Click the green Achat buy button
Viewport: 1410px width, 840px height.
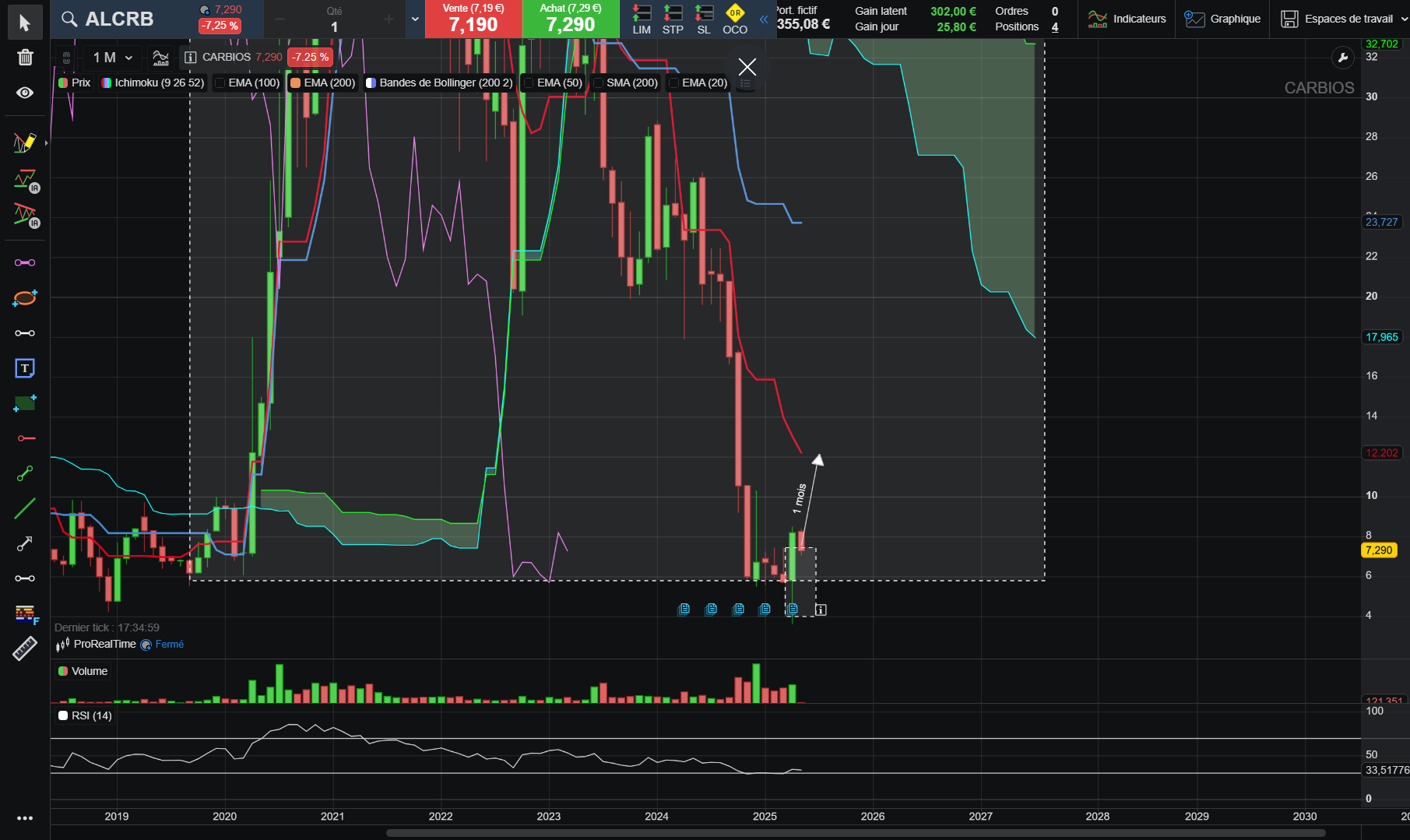571,19
